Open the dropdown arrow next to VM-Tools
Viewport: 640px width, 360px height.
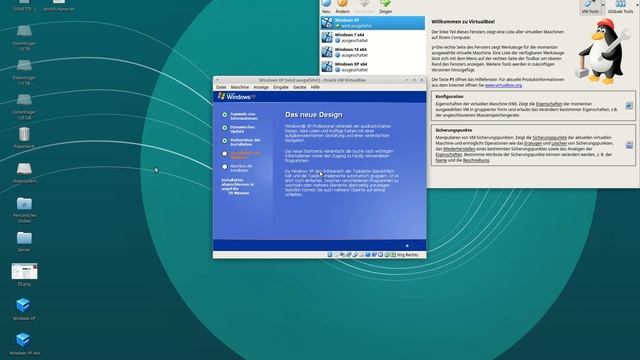point(603,6)
